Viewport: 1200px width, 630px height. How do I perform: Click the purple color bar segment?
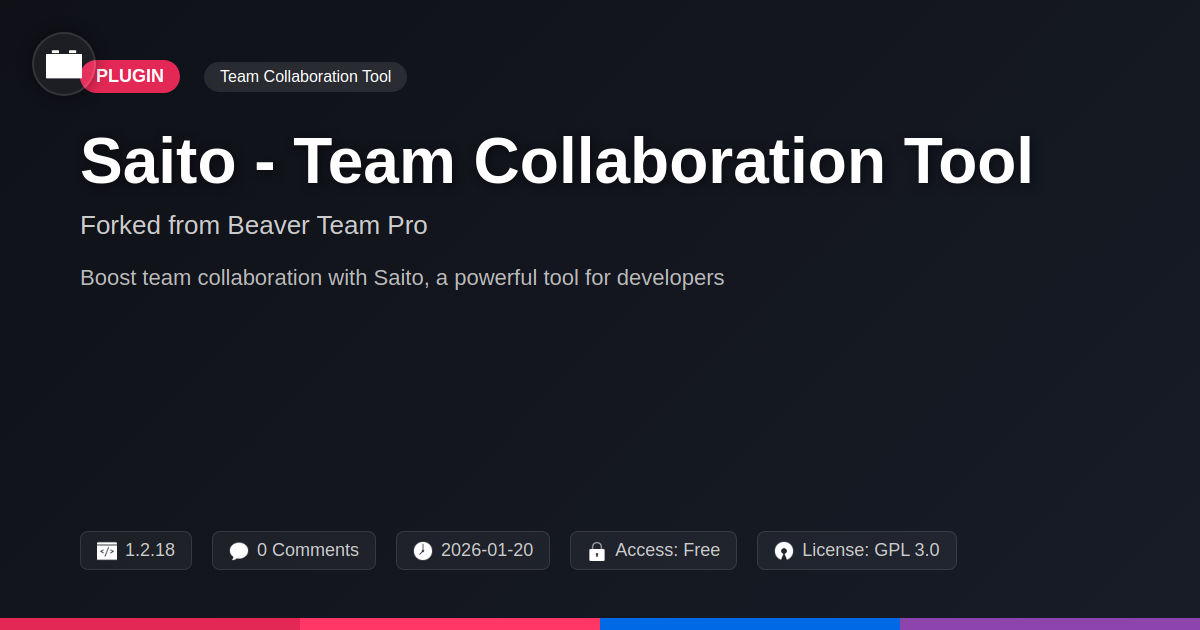[x=1050, y=624]
